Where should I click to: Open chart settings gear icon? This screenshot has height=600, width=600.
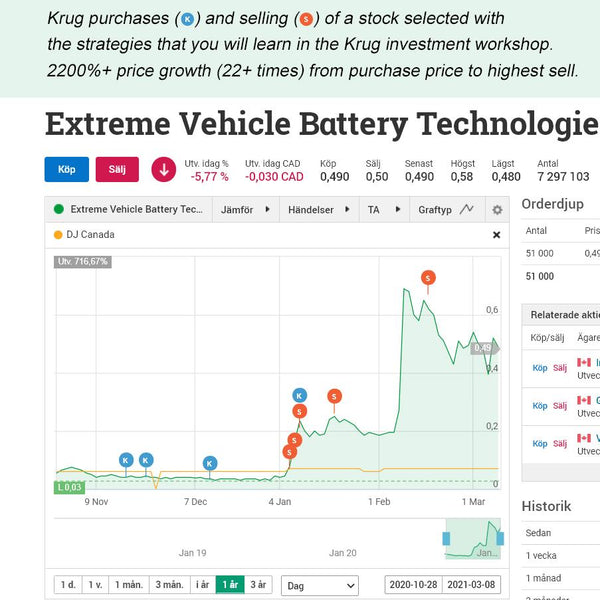[x=497, y=210]
